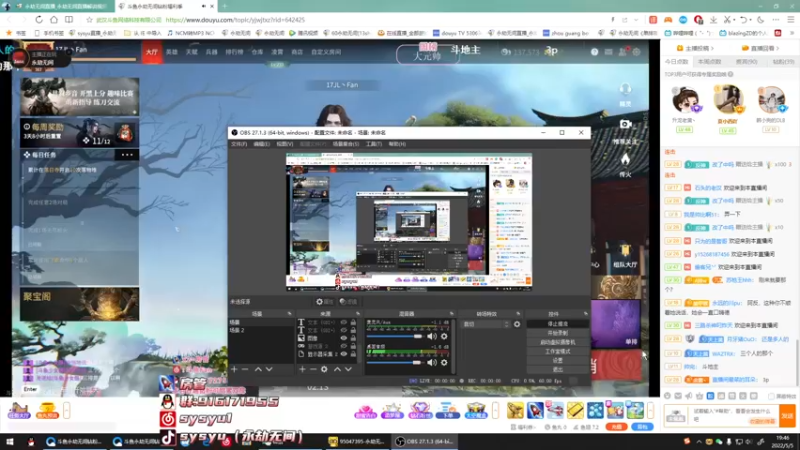Move the selected scene down
Image resolution: width=800 pixels, height=450 pixels.
point(269,369)
